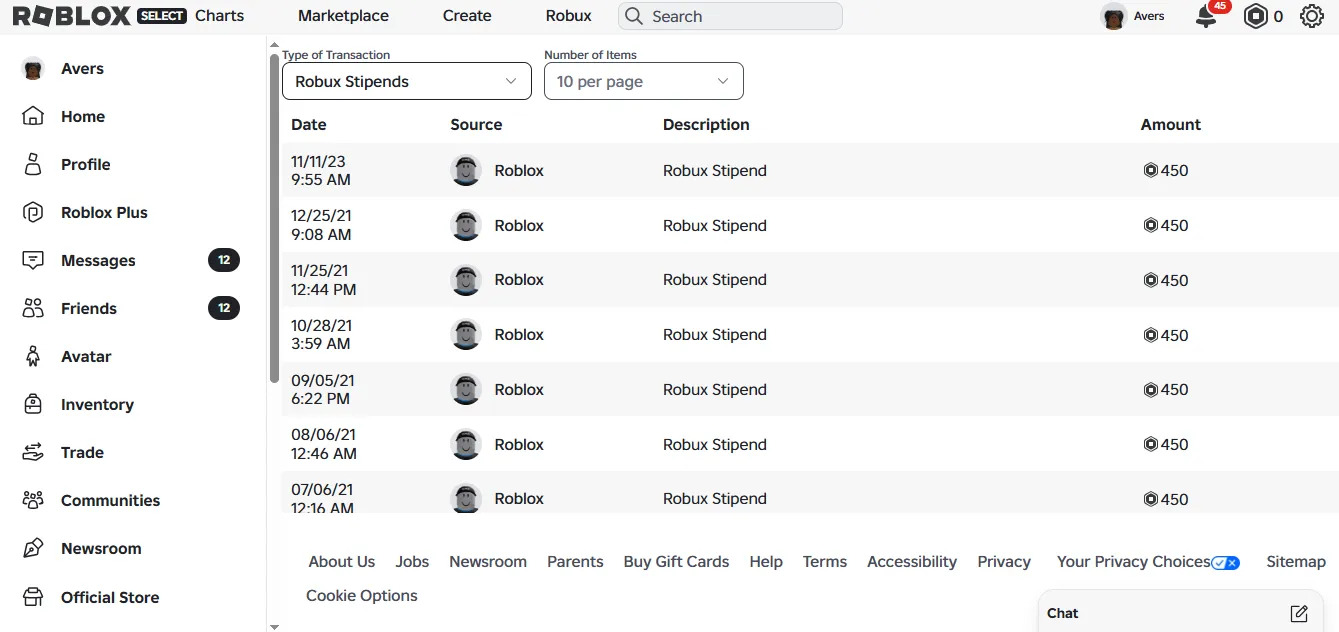Open the Type of Transaction dropdown
1339x632 pixels.
[407, 81]
